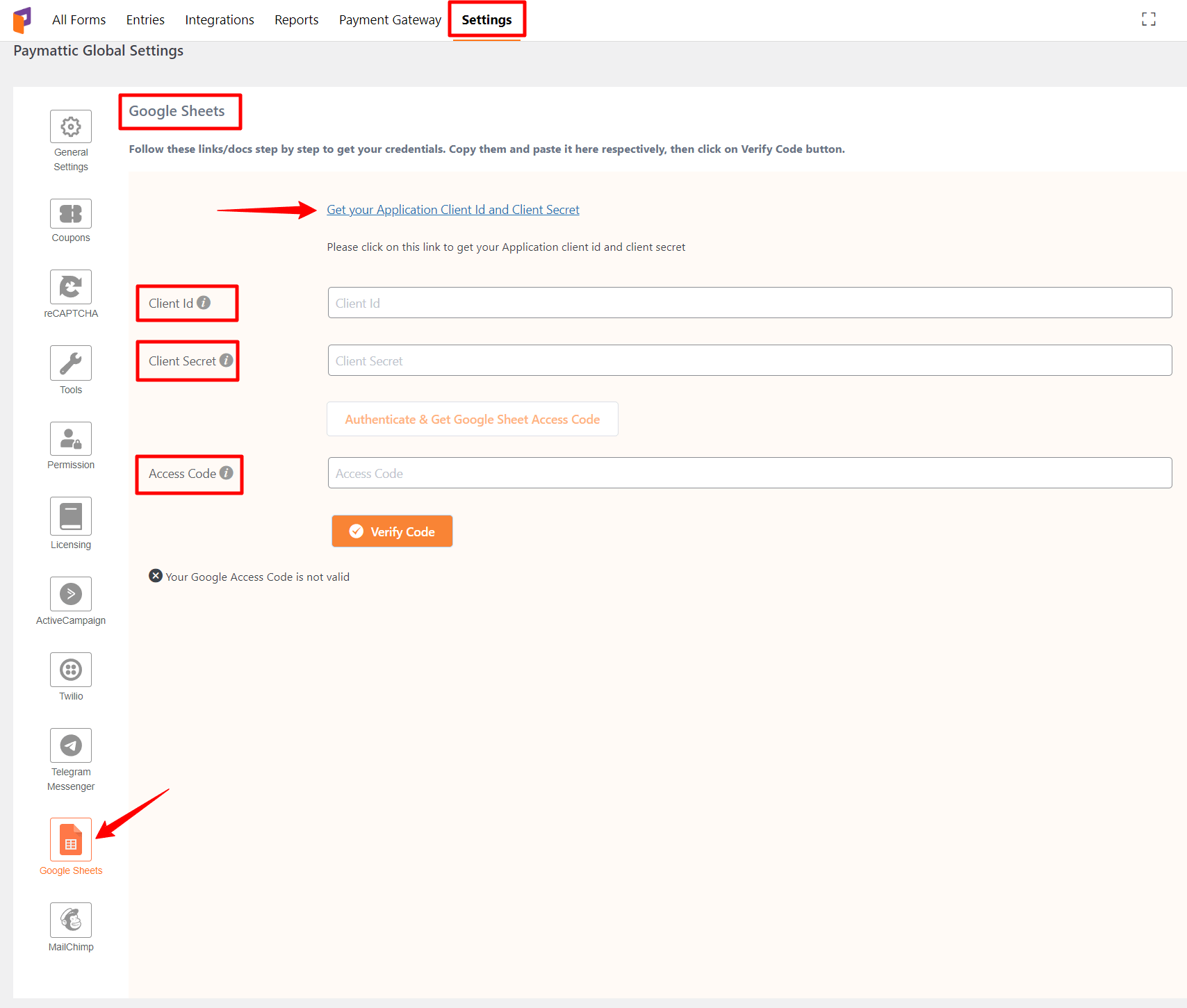This screenshot has height=1008, width=1187.
Task: Open the Permission settings icon
Action: [71, 438]
